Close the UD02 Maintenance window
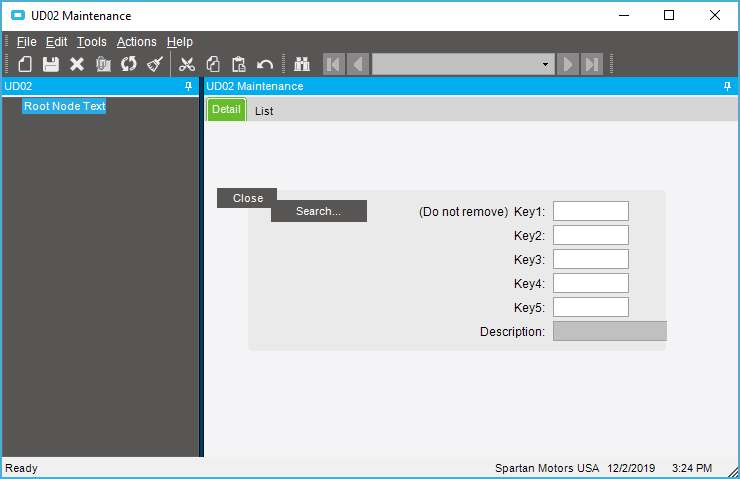The image size is (740, 479). point(715,16)
